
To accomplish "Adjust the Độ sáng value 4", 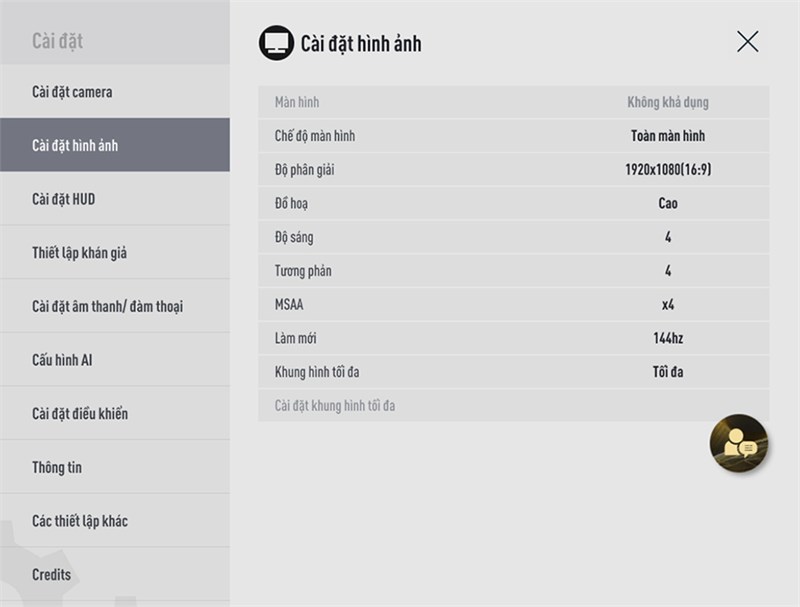I will tap(668, 237).
